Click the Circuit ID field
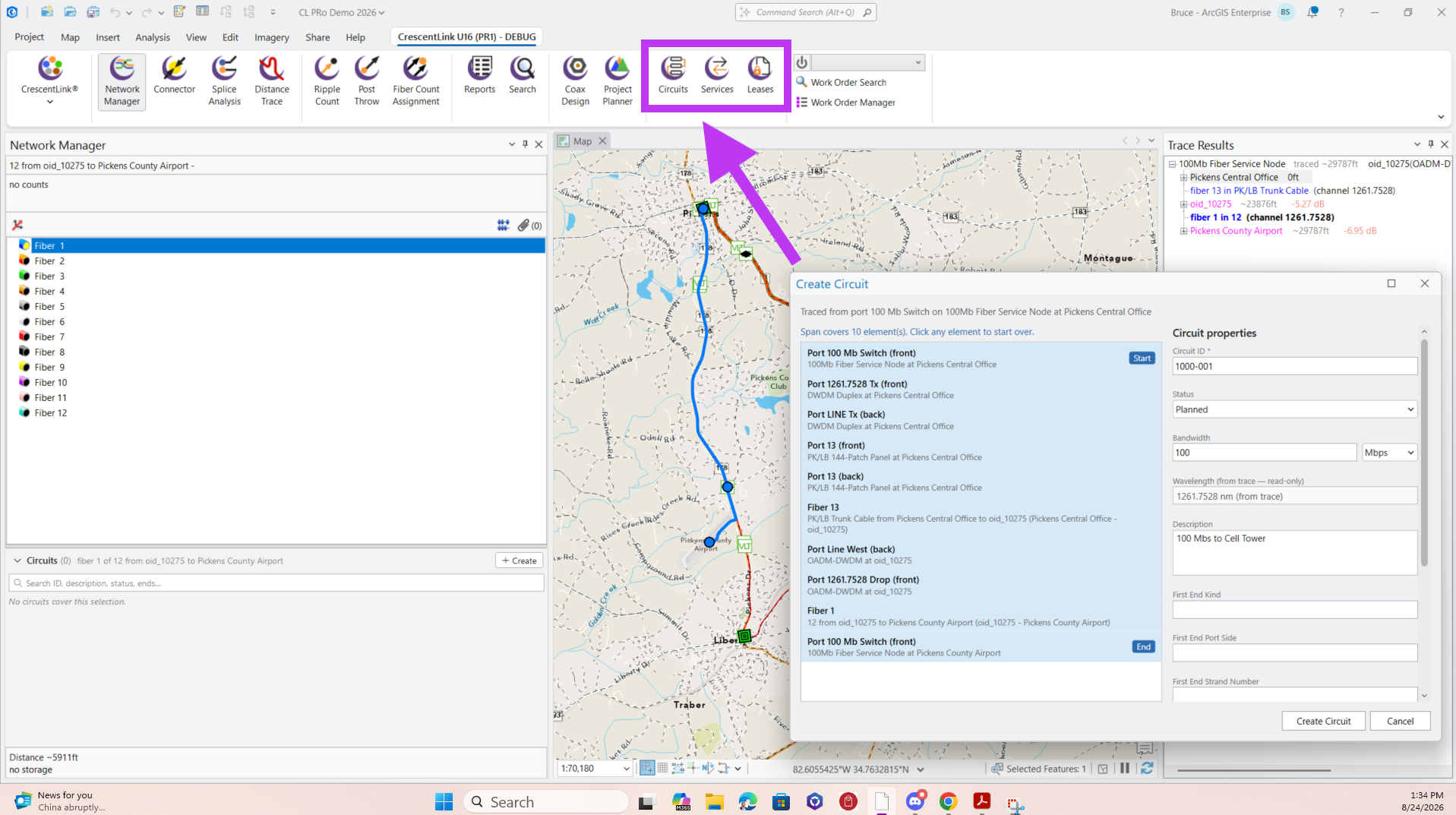Viewport: 1456px width, 815px height. [1294, 366]
